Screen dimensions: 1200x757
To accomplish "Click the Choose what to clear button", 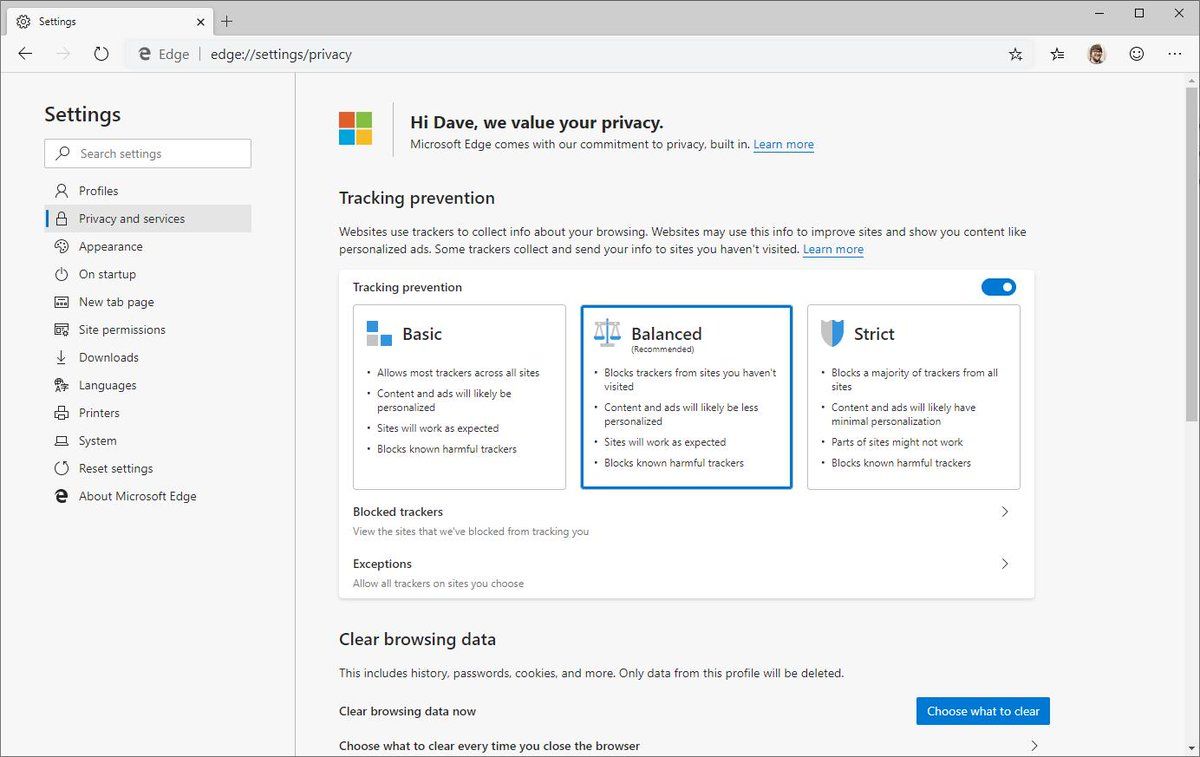I will point(983,711).
